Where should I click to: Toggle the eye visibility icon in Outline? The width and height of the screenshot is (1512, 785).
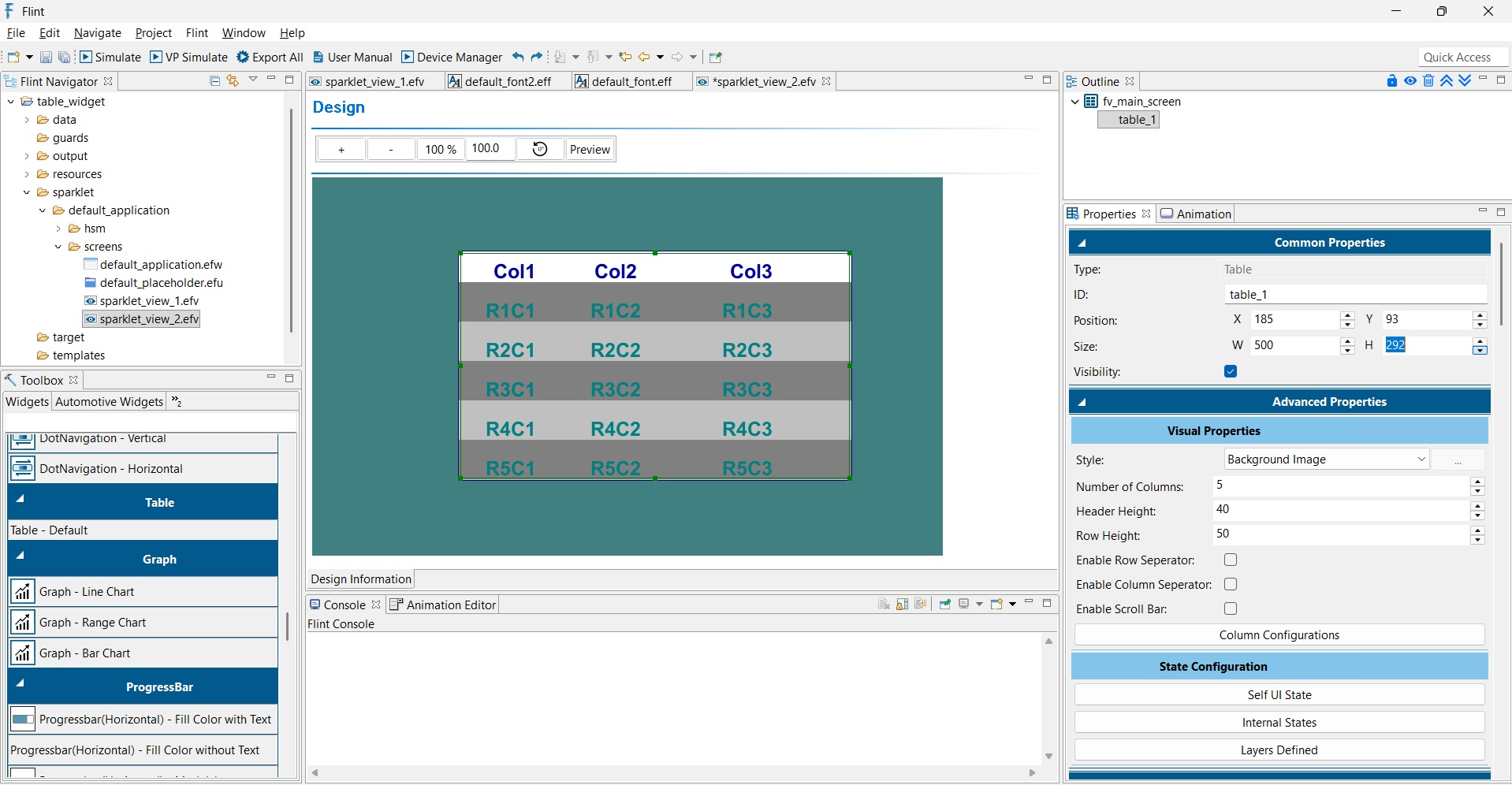1410,81
